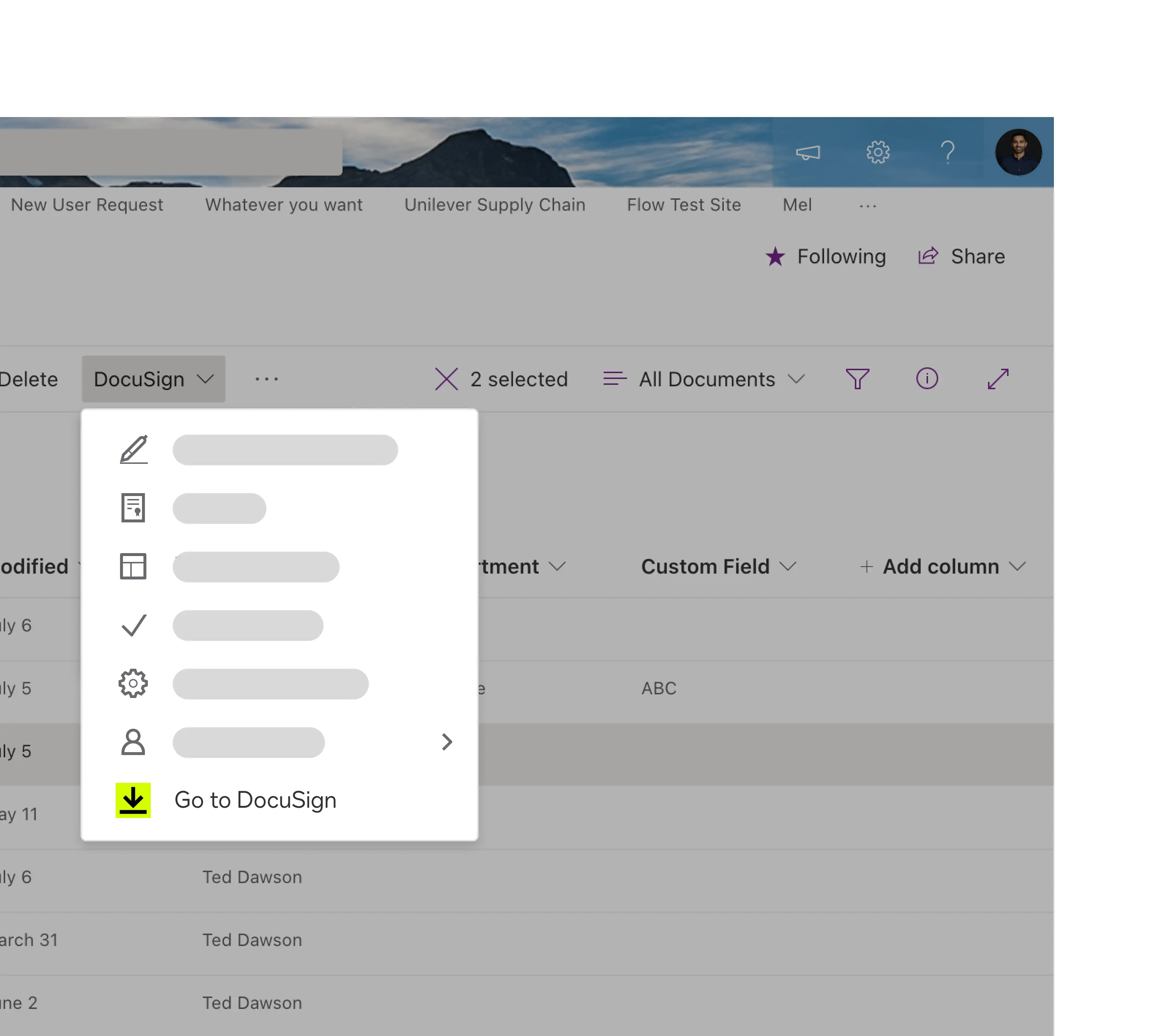Open the filter pane funnel icon
This screenshot has height=1036, width=1171.
857,379
